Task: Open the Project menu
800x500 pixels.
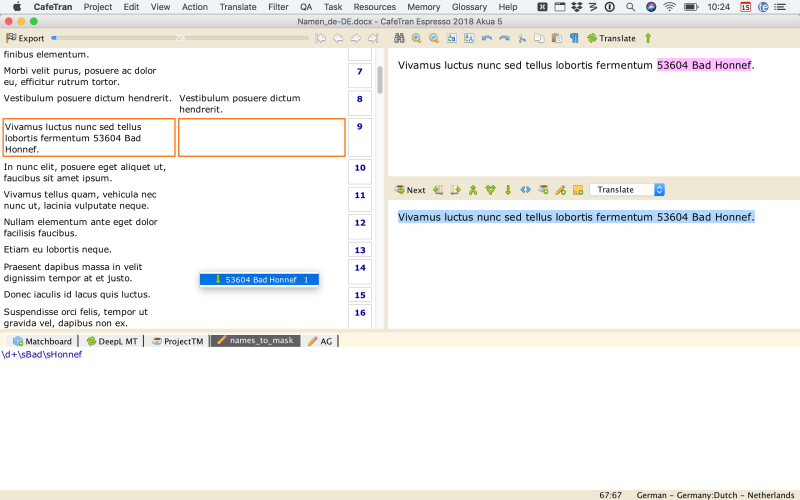Action: coord(97,7)
